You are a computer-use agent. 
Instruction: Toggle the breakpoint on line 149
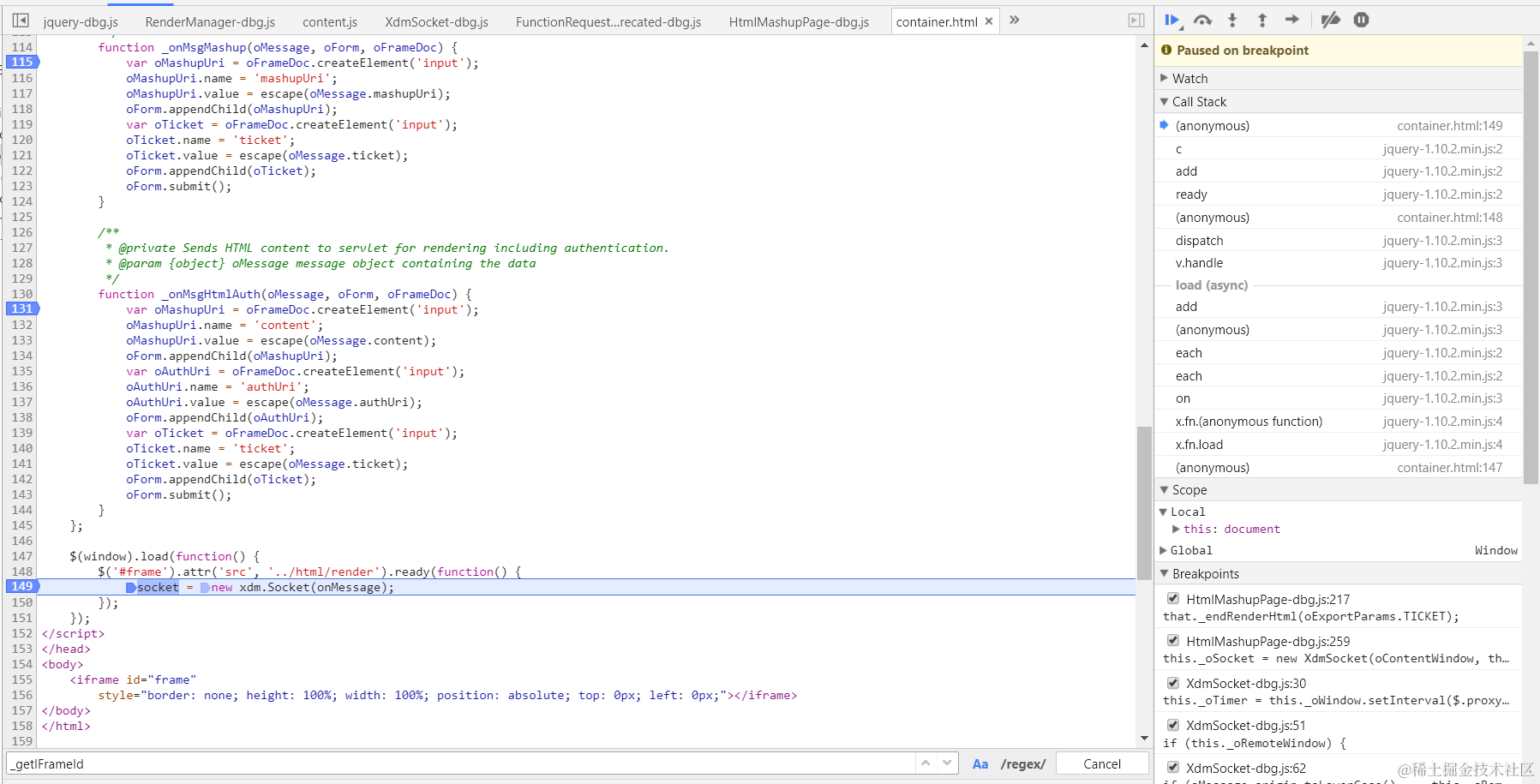coord(22,586)
